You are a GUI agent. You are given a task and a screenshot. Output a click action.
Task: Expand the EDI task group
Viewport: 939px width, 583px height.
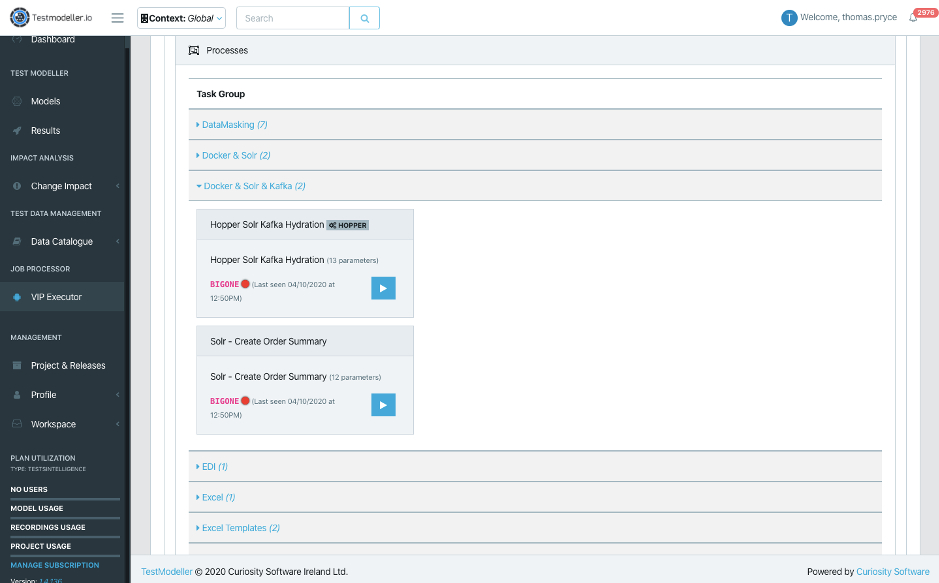(215, 467)
